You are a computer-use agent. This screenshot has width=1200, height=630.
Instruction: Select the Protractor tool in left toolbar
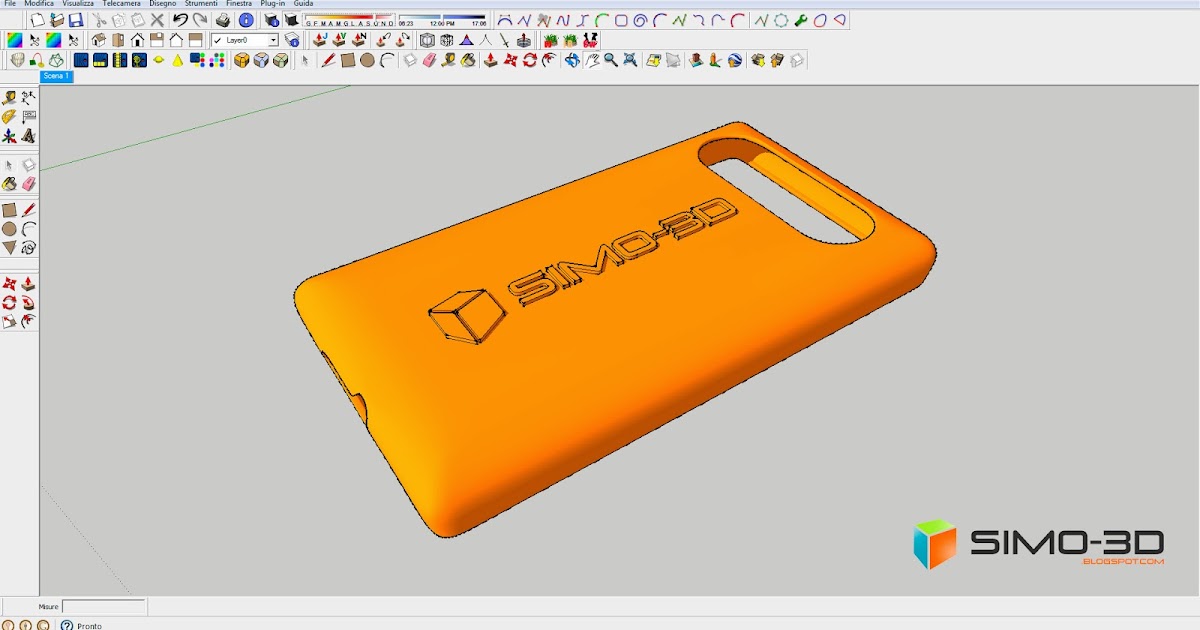(x=9, y=116)
